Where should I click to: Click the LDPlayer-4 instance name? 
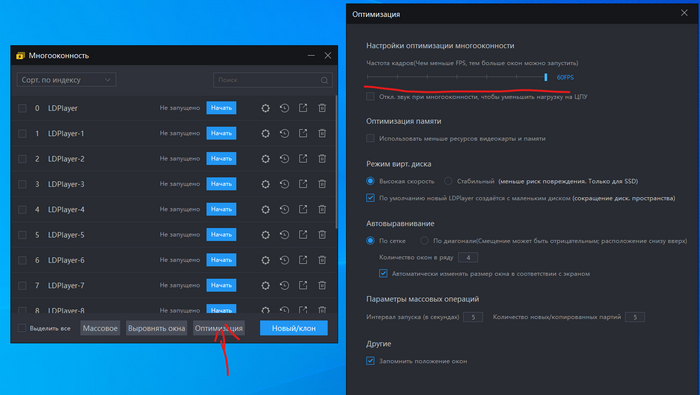(66, 209)
